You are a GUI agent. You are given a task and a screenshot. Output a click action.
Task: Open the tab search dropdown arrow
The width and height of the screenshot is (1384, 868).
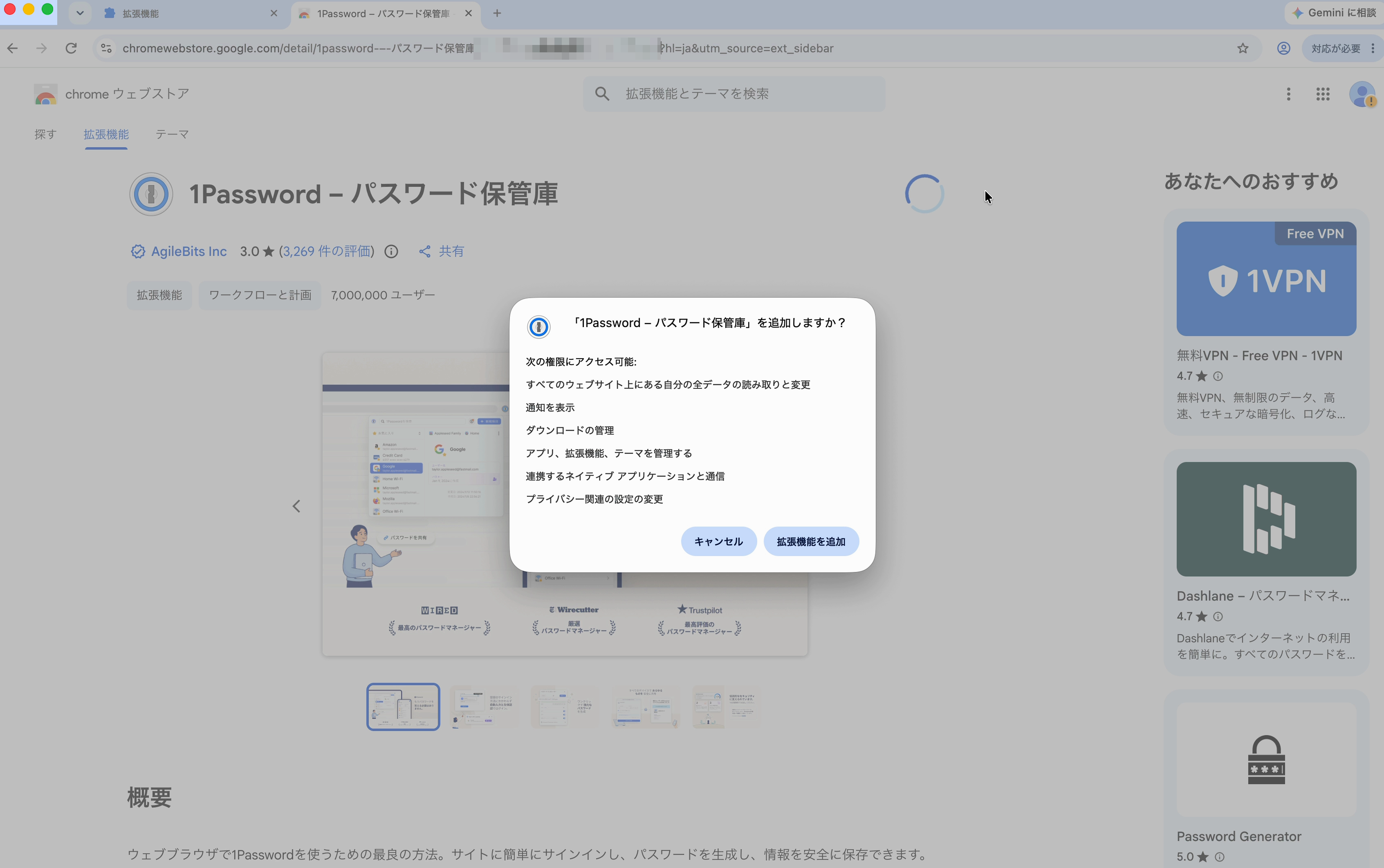coord(80,13)
